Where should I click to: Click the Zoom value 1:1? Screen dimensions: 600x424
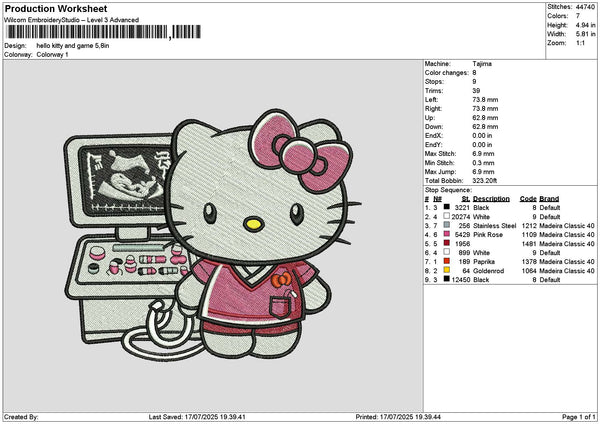click(x=580, y=43)
